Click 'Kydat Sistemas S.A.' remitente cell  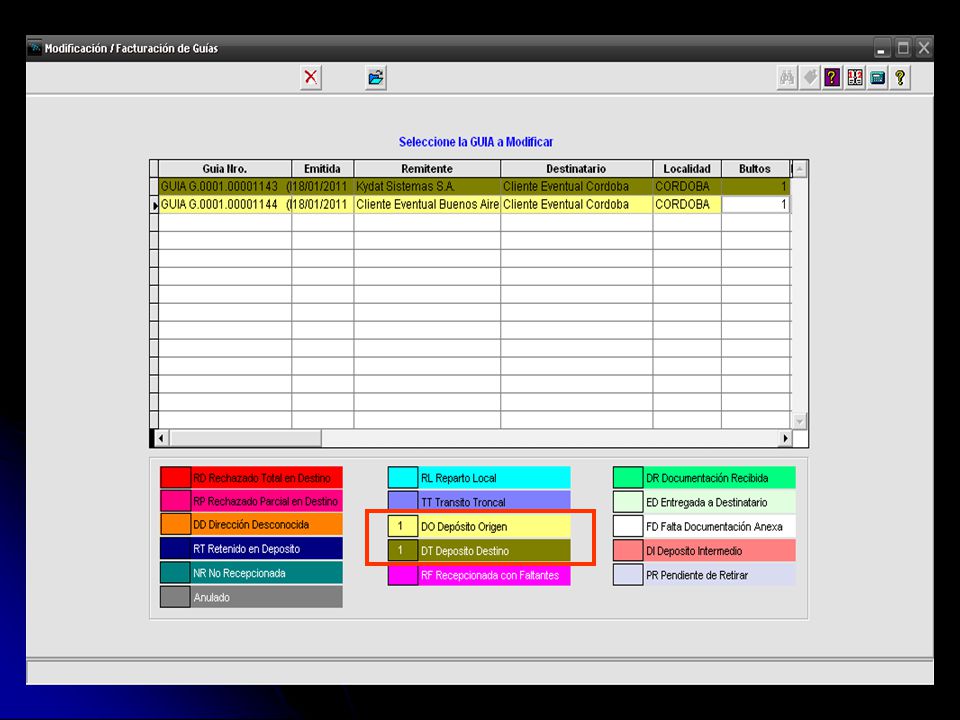click(427, 187)
